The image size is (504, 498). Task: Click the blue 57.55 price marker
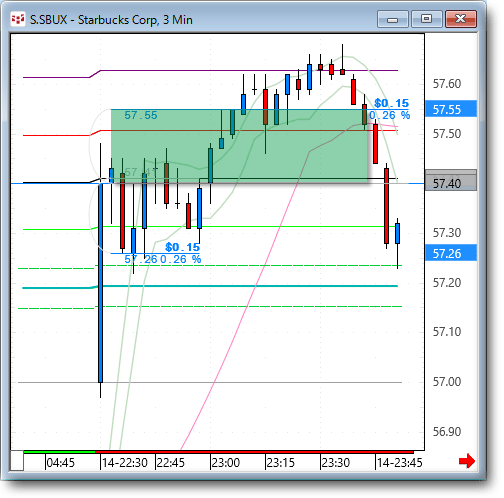(x=451, y=109)
